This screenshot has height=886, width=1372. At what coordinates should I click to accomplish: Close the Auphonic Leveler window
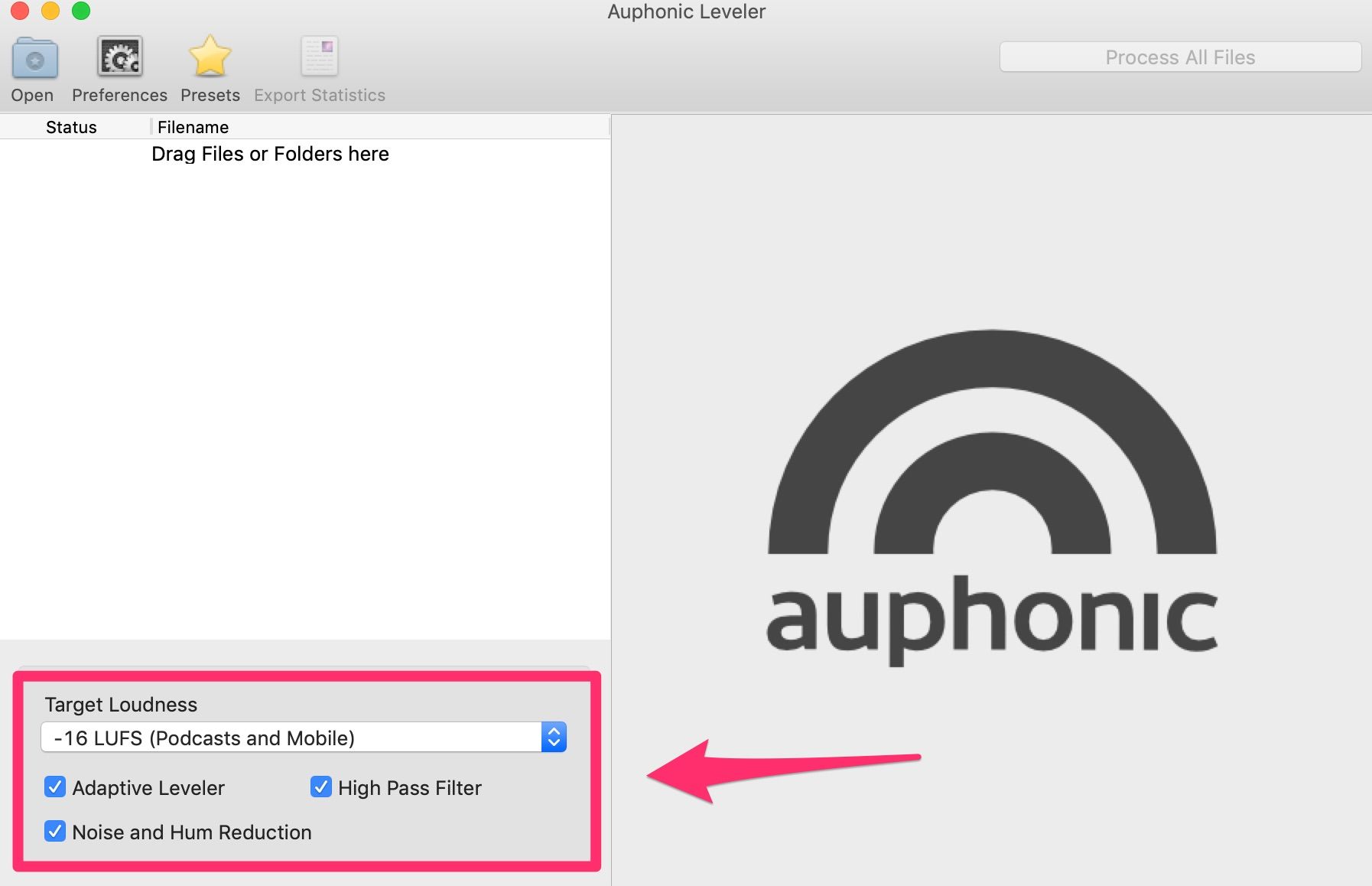coord(20,11)
